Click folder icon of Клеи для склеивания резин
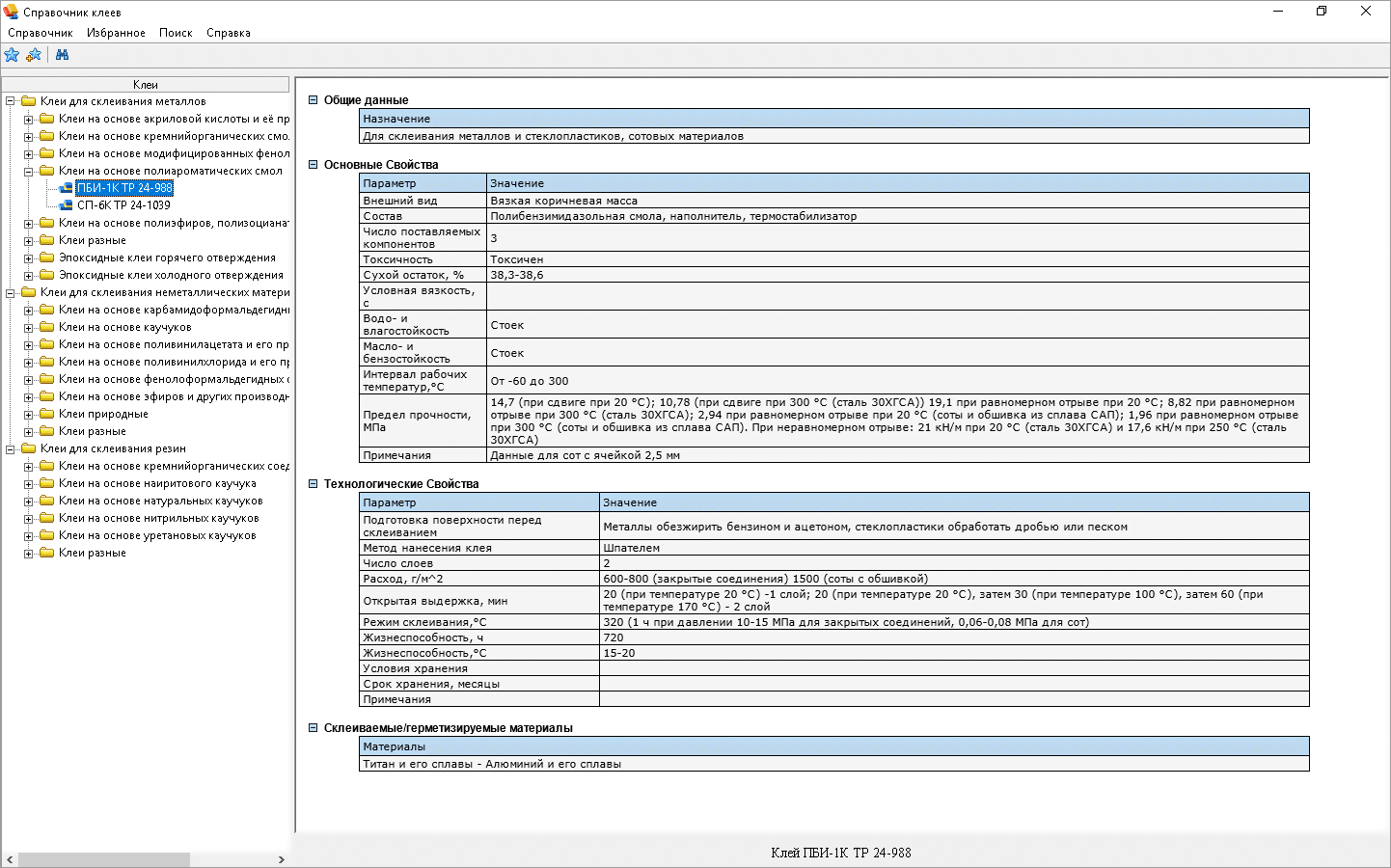Screen dimensions: 1391x868 (x=28, y=448)
